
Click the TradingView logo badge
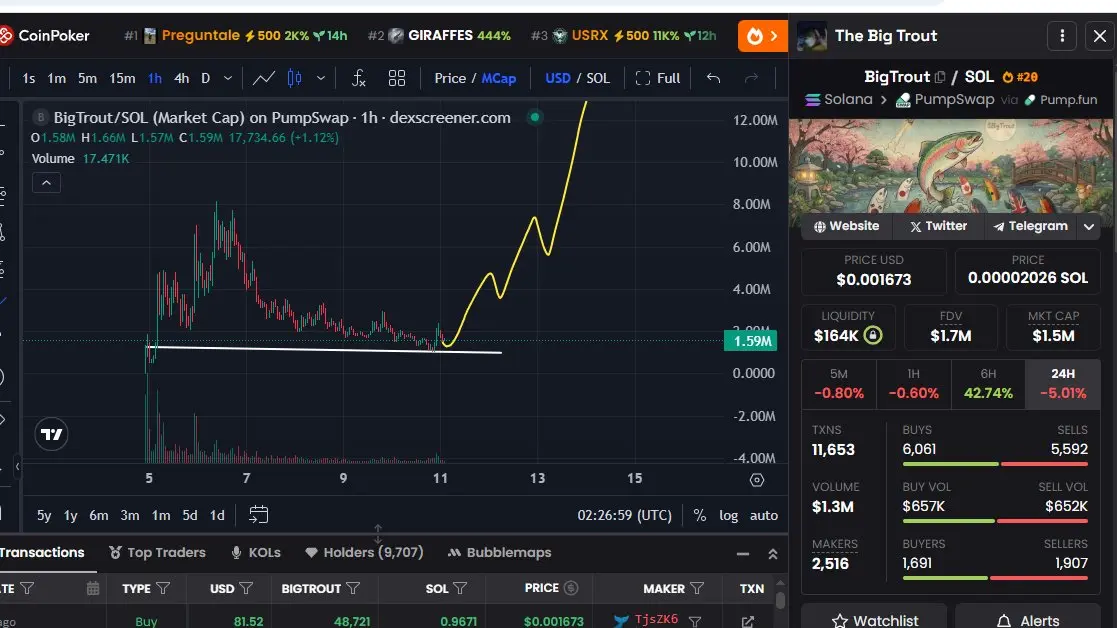pyautogui.click(x=51, y=434)
